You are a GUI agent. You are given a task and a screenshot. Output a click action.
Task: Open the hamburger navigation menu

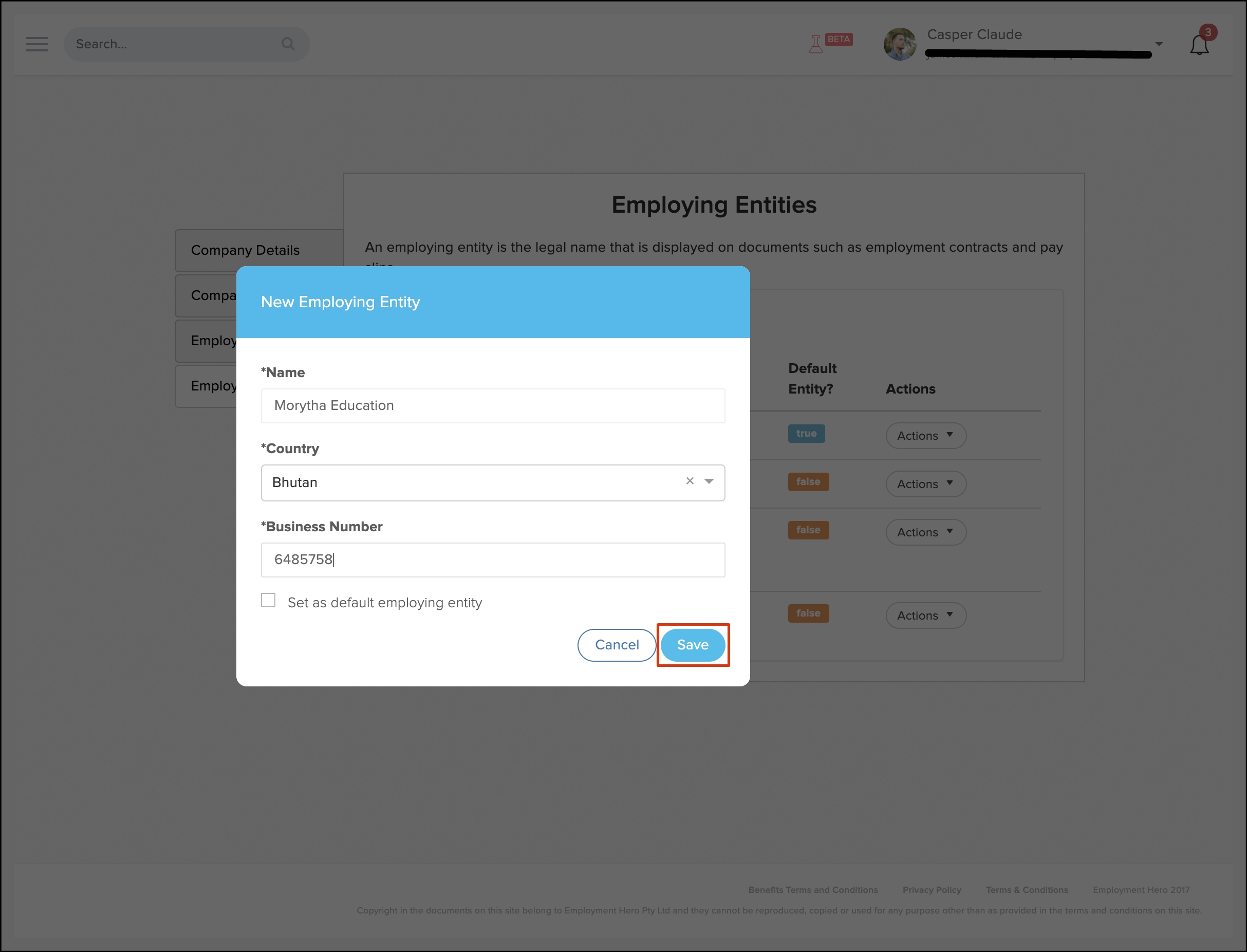[37, 44]
